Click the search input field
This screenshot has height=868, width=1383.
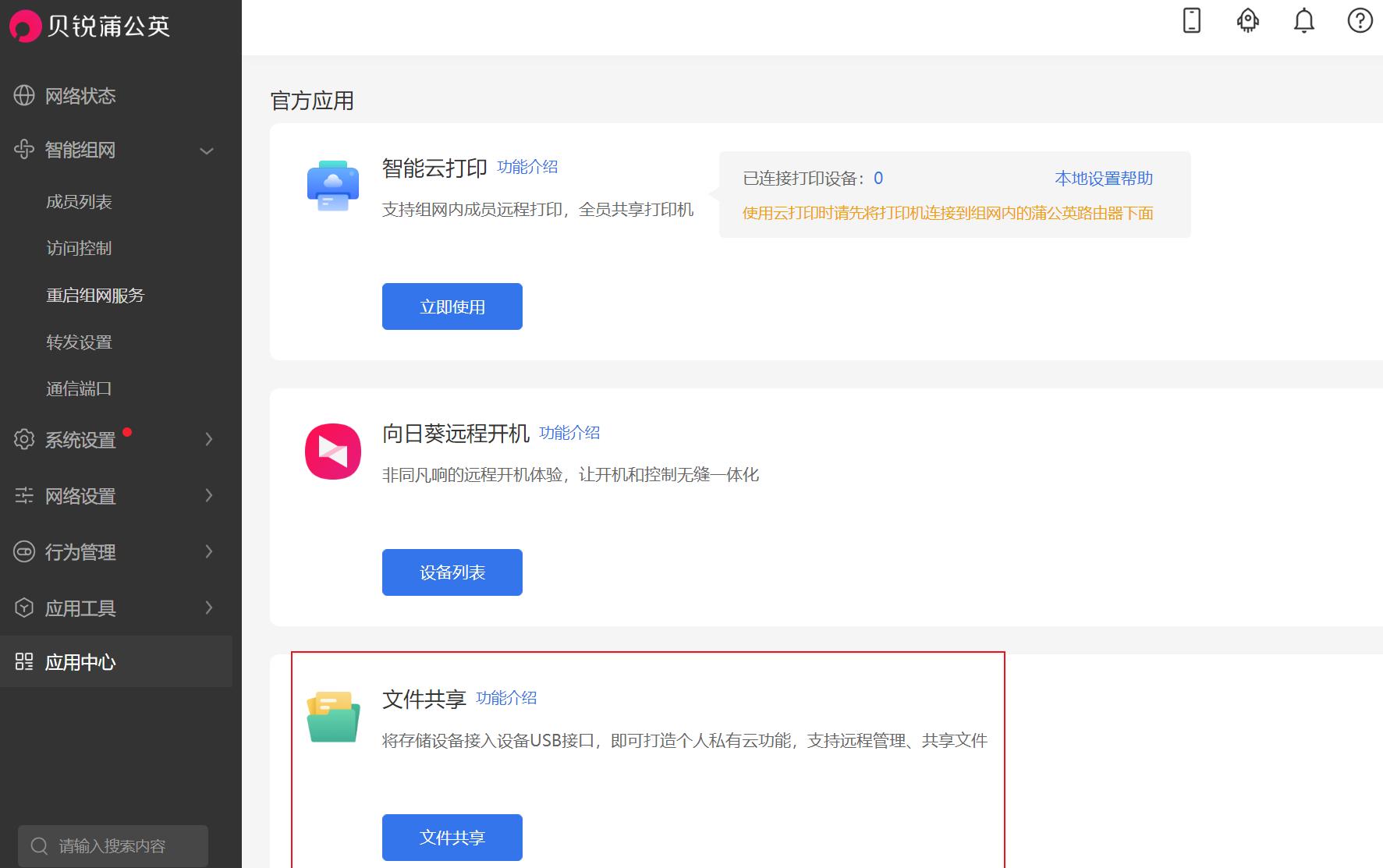113,845
